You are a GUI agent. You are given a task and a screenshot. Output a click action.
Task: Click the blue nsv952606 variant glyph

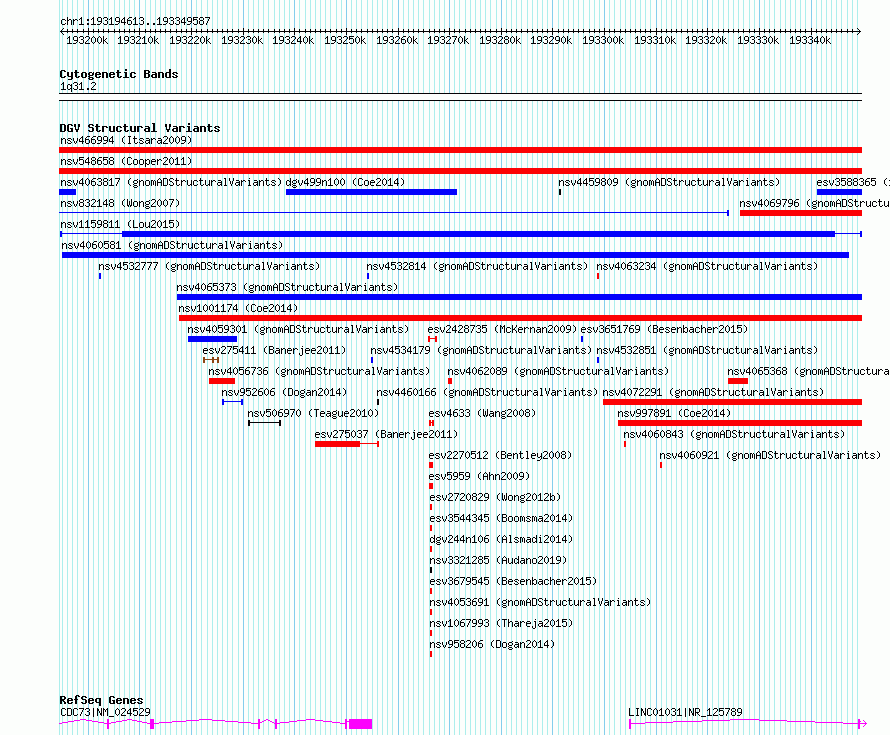pyautogui.click(x=233, y=402)
